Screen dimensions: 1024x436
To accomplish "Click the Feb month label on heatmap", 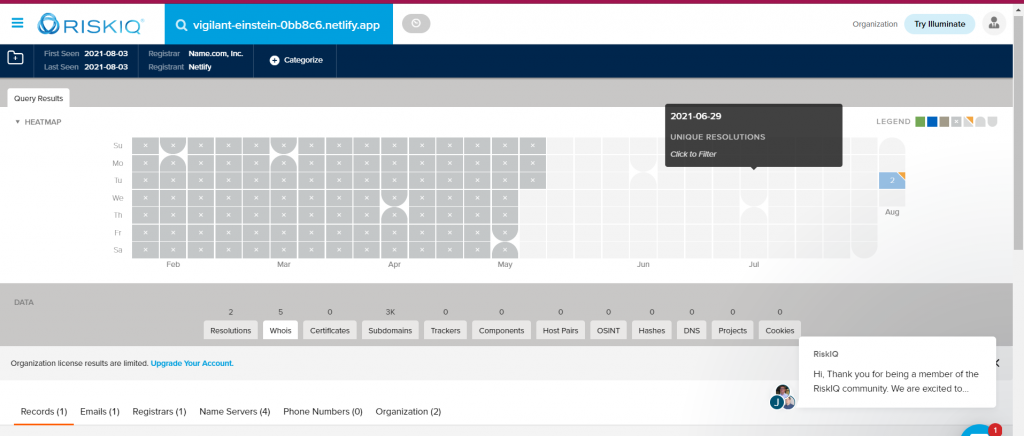I will point(173,265).
